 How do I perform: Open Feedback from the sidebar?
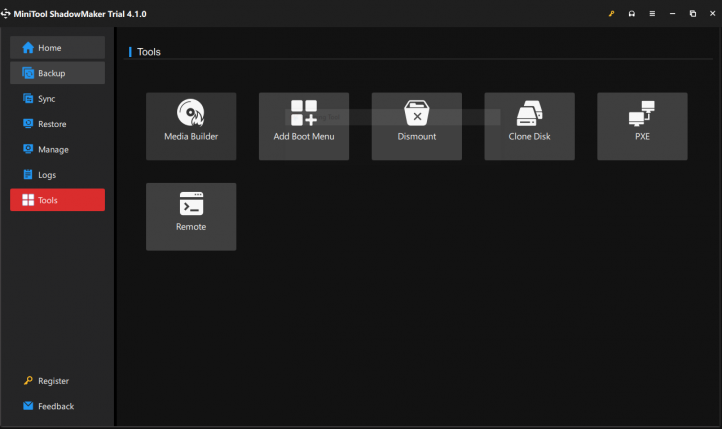(x=58, y=406)
